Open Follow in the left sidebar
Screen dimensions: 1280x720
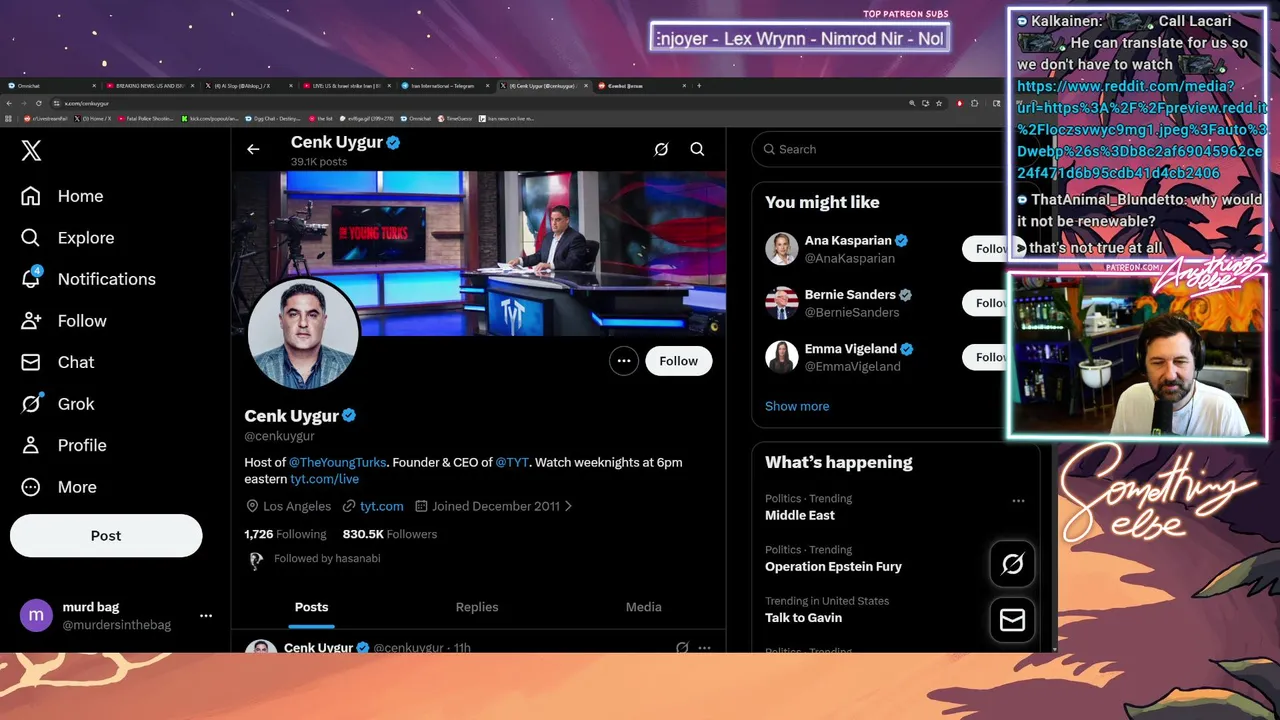tap(63, 321)
